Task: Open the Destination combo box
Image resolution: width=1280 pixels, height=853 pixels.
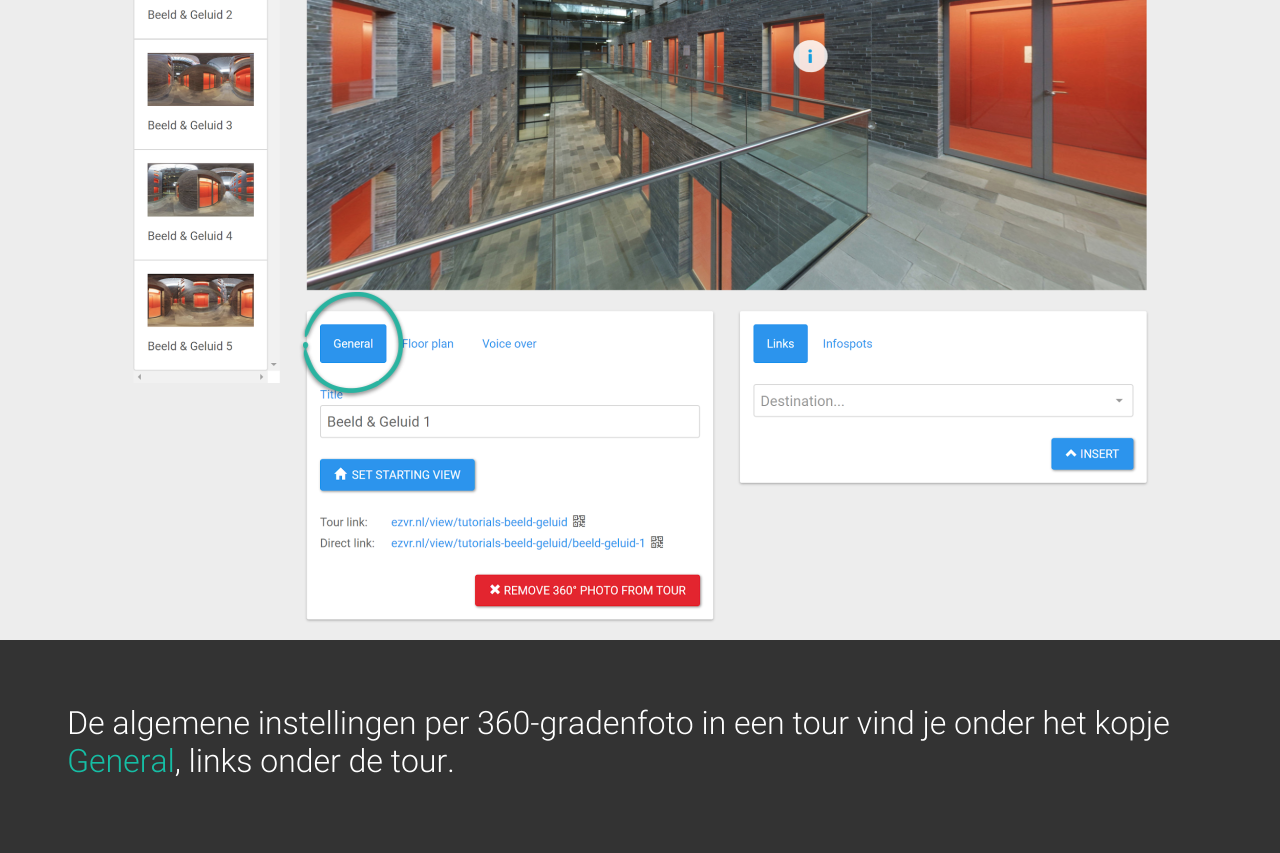Action: point(943,401)
